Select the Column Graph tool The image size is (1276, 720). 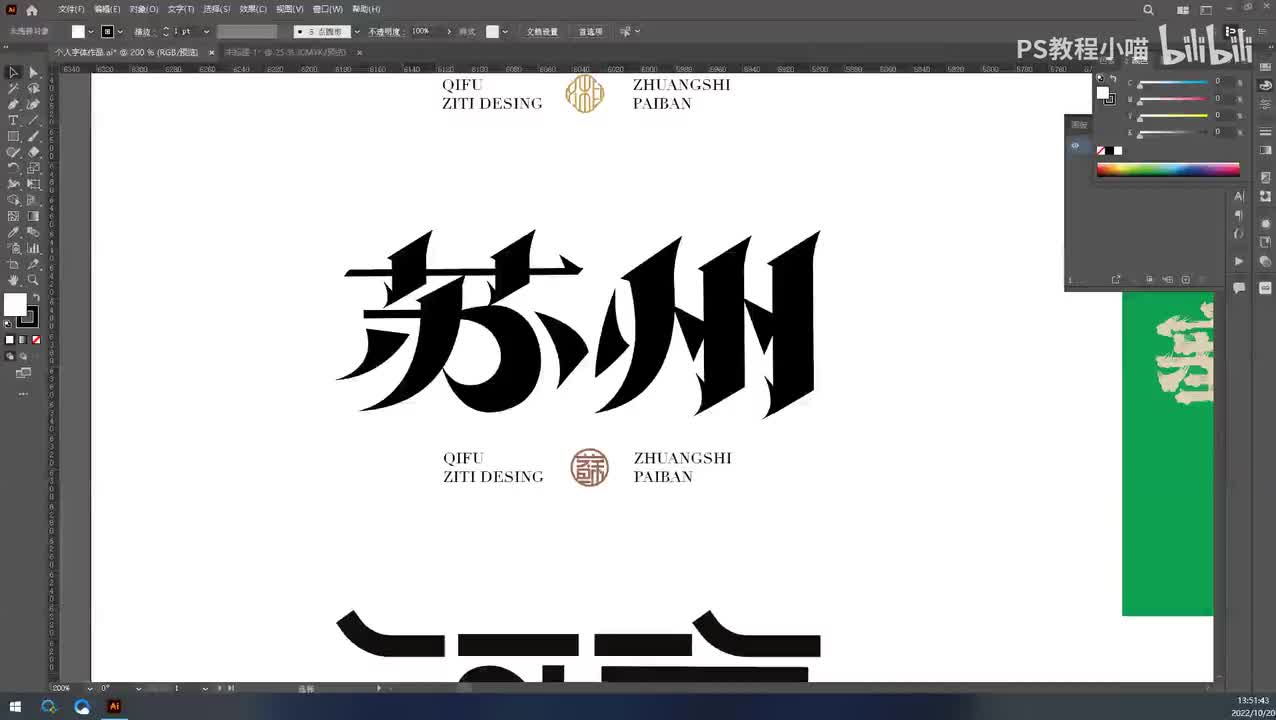tap(33, 248)
